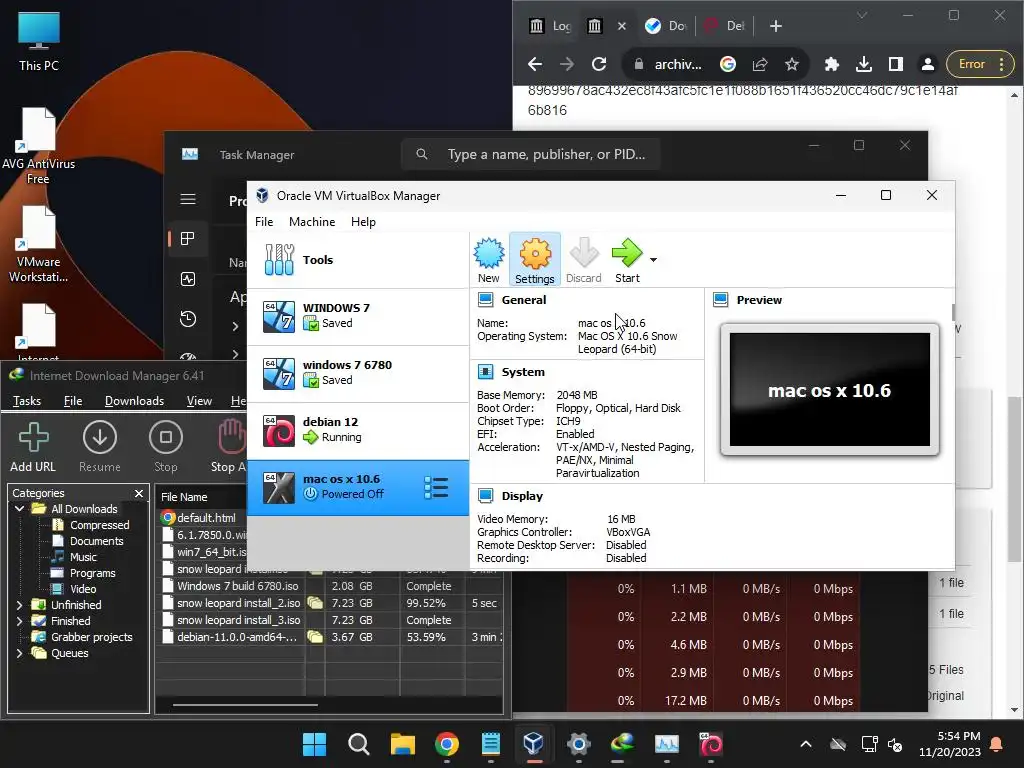Select snow leopard install_2.iso download
This screenshot has height=768, width=1024.
coord(238,603)
